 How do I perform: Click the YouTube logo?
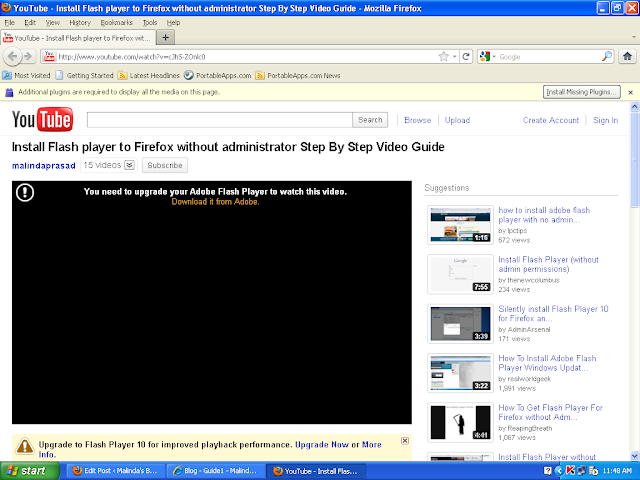[42, 119]
